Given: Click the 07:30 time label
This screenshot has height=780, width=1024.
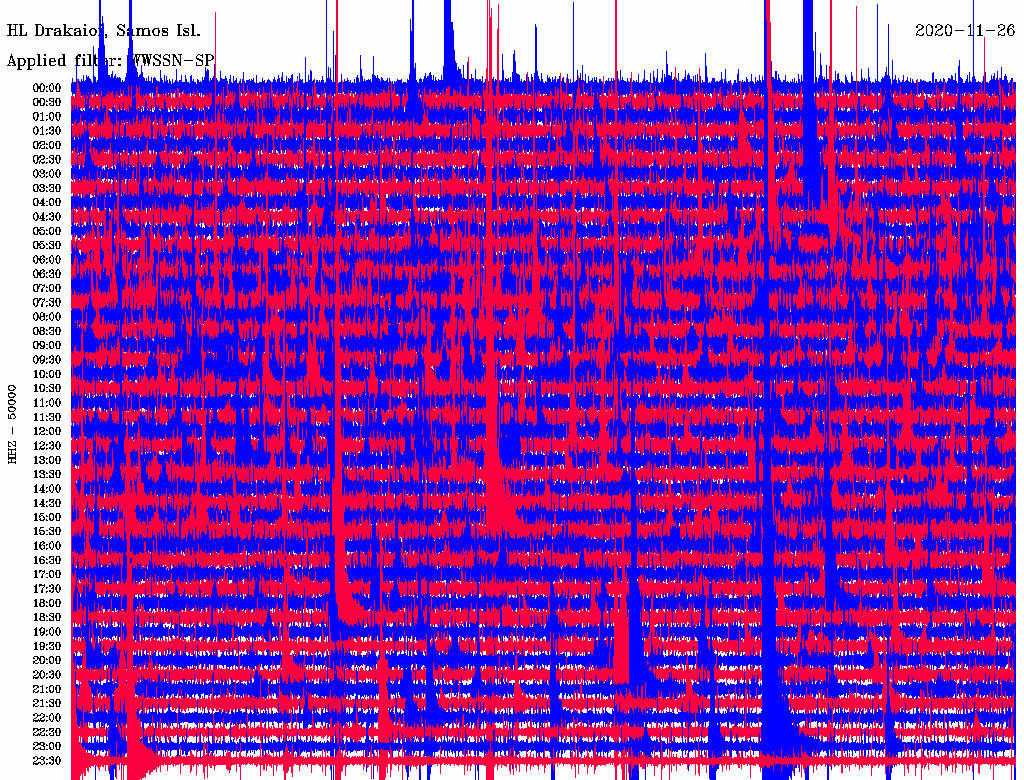Looking at the screenshot, I should tap(47, 302).
